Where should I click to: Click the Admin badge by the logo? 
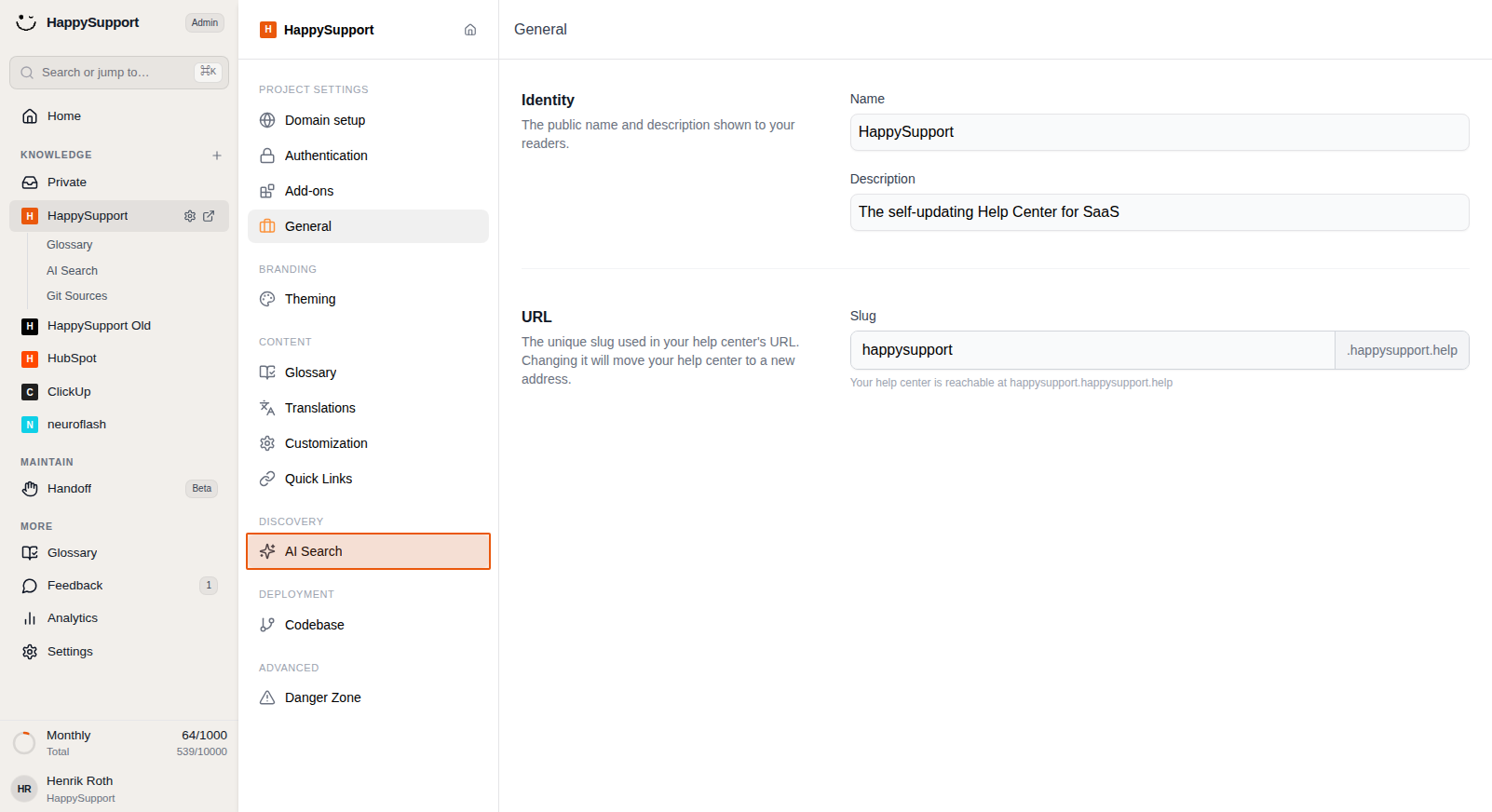[205, 22]
